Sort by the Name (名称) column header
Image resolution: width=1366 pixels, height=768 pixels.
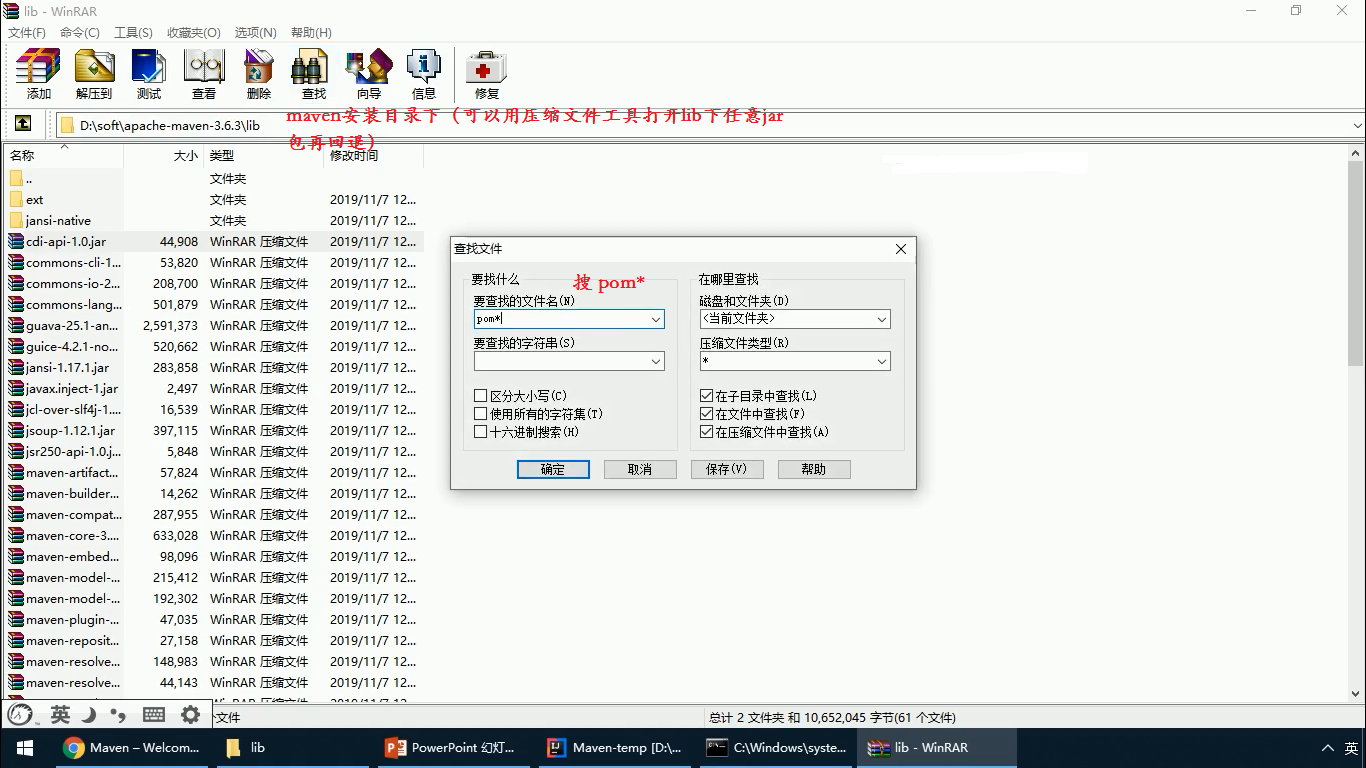pyautogui.click(x=64, y=155)
